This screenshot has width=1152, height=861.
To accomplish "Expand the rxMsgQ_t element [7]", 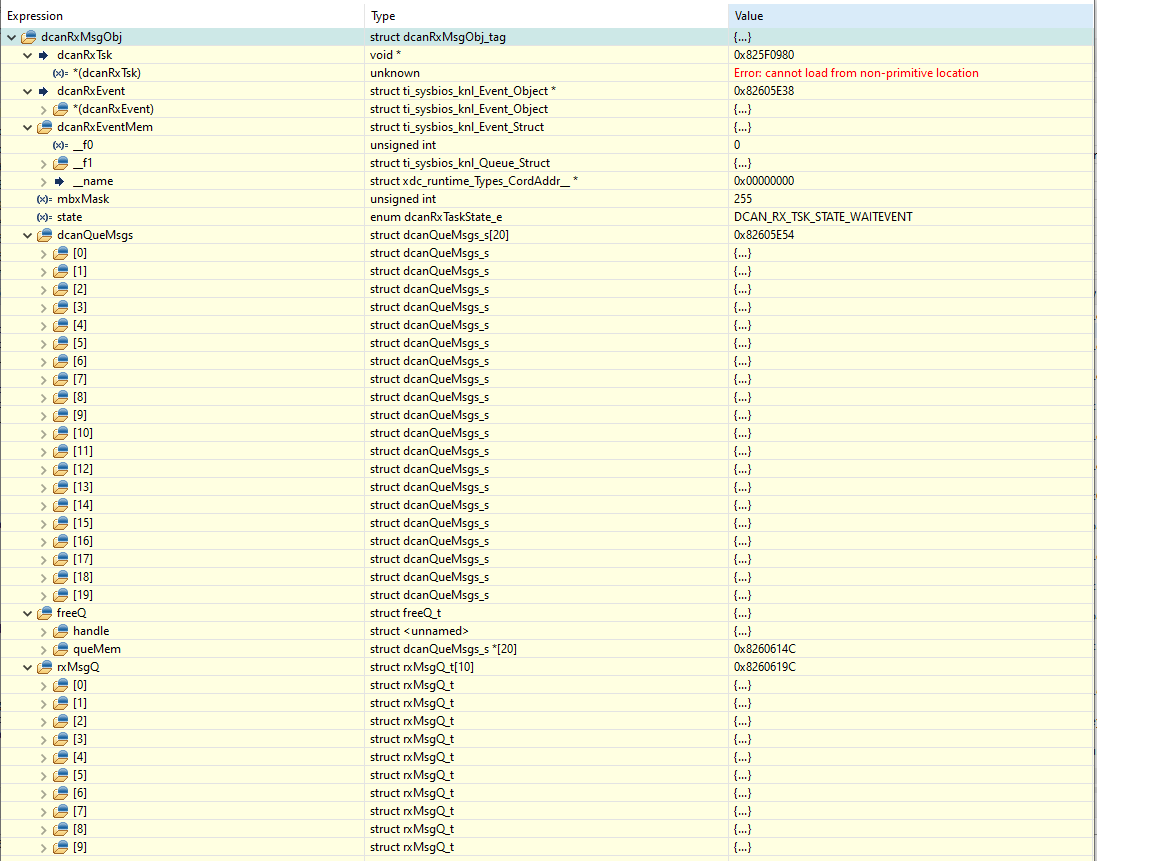I will [x=43, y=812].
